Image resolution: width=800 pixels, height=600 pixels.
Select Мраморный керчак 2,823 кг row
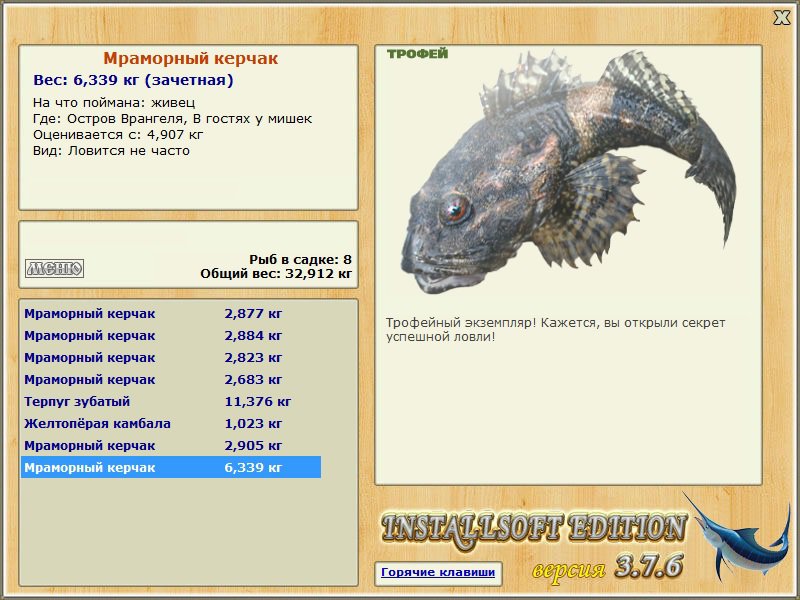pos(171,358)
